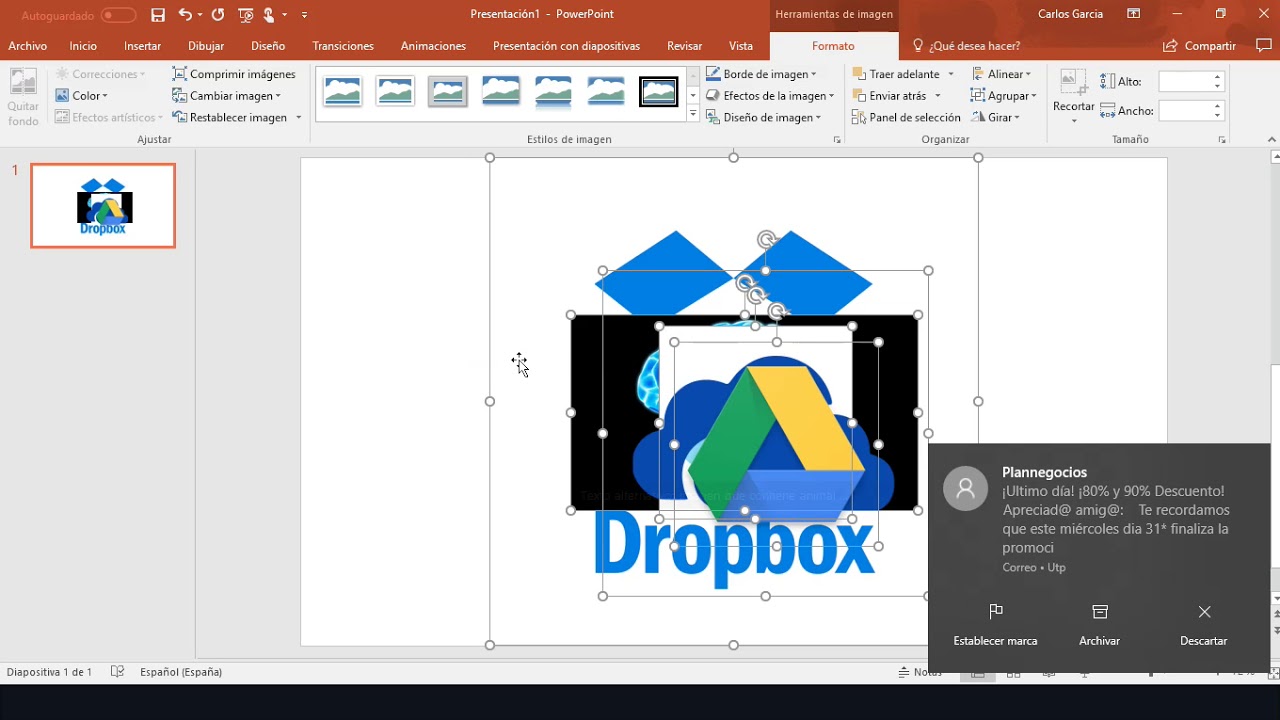
Task: Open Diseño de imagen dropdown
Action: 763,117
